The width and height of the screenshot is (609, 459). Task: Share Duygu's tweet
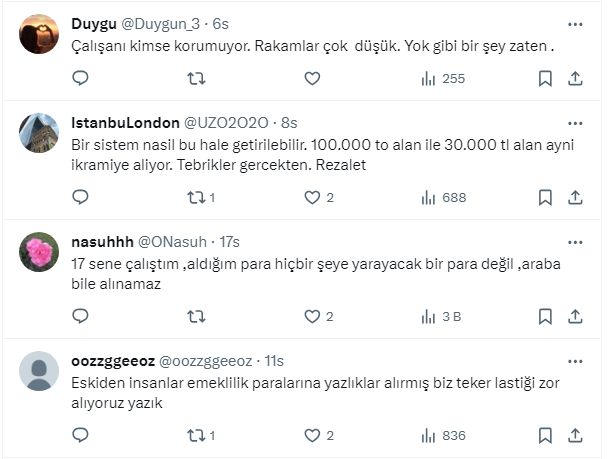coord(576,78)
